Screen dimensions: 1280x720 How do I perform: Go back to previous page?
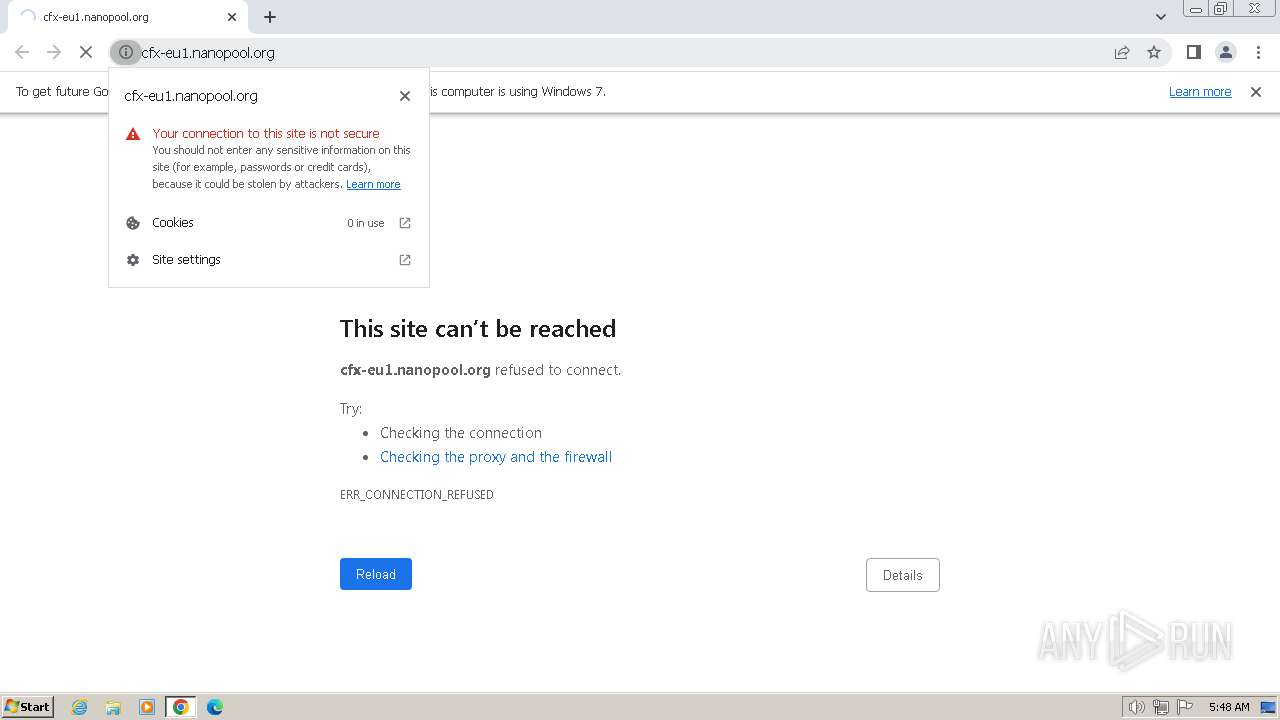(22, 52)
